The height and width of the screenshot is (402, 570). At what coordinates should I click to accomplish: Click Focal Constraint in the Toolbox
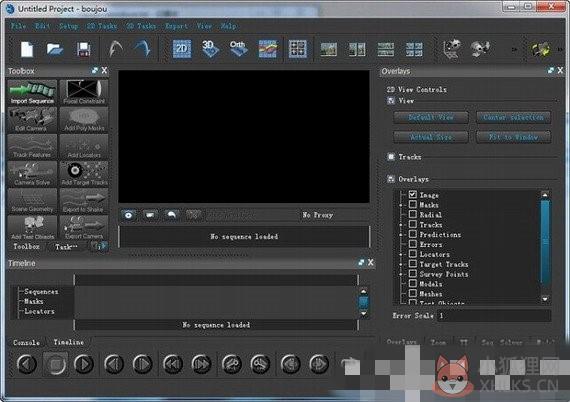tap(84, 92)
